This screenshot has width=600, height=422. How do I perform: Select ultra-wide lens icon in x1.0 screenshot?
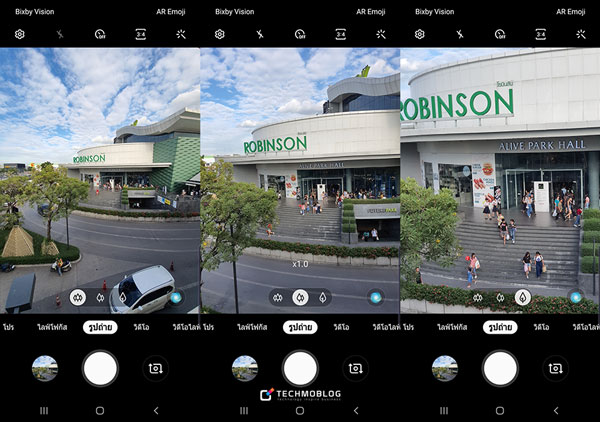[278, 297]
